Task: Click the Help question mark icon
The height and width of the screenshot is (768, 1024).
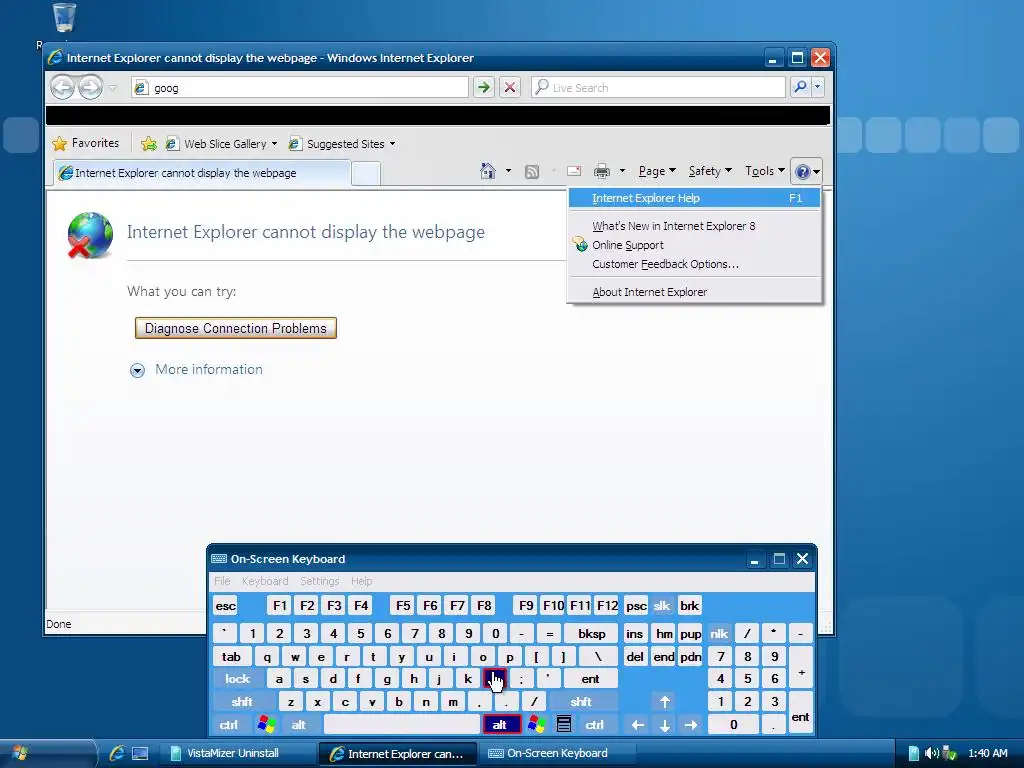Action: (x=803, y=172)
